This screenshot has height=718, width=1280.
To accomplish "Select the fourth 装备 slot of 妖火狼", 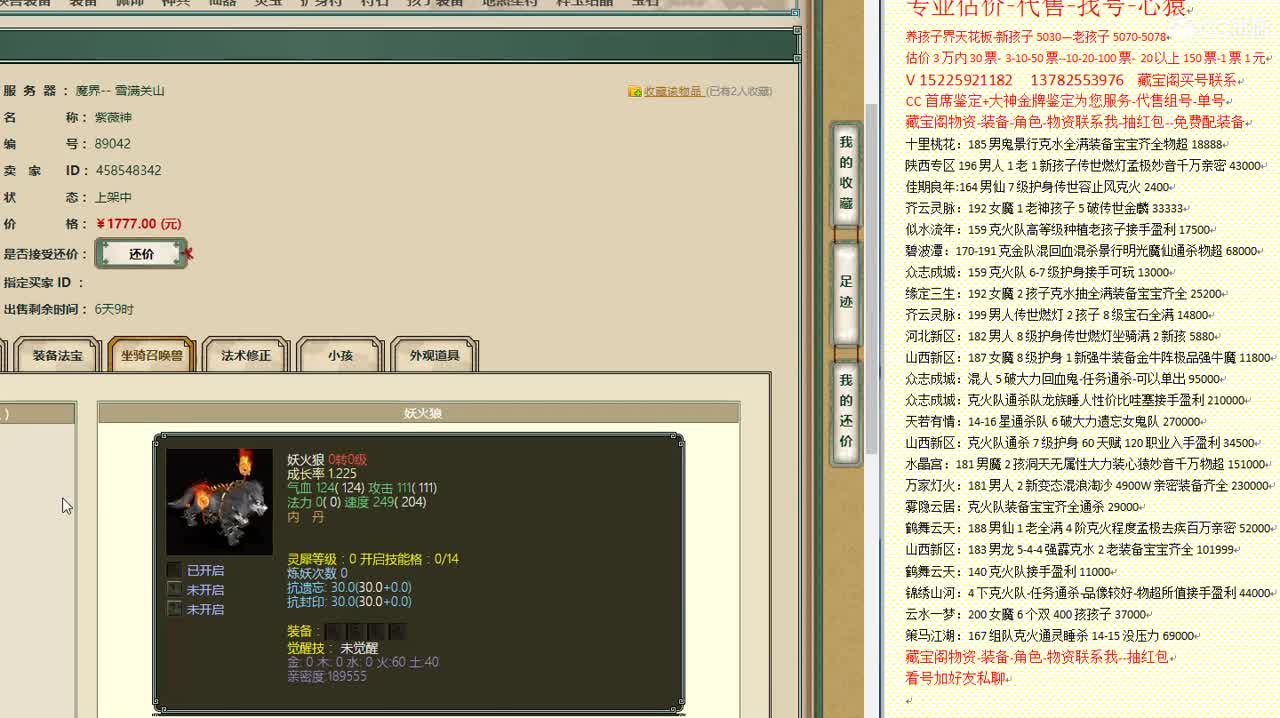I will coord(397,631).
